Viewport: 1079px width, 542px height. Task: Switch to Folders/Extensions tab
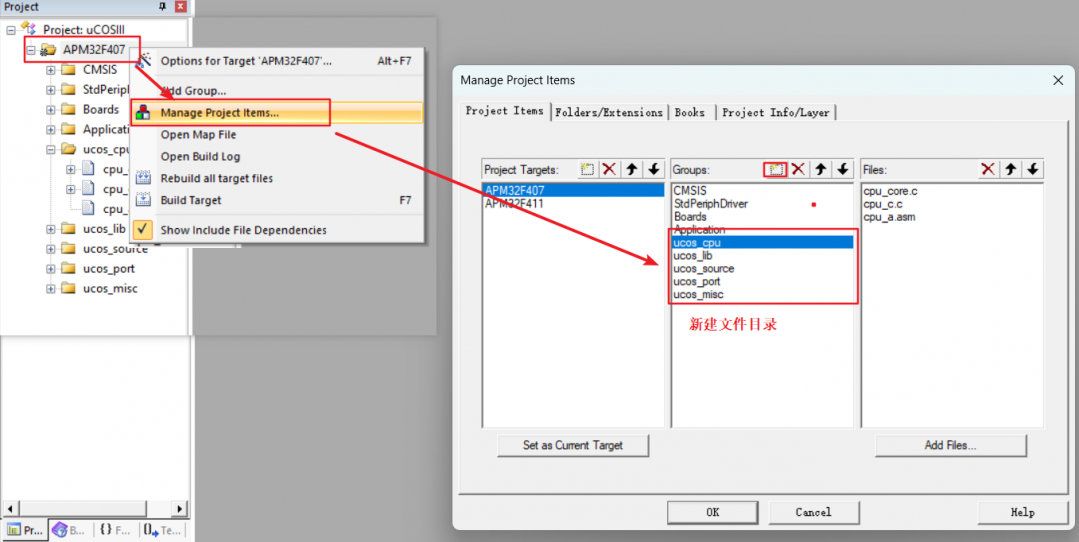[609, 112]
